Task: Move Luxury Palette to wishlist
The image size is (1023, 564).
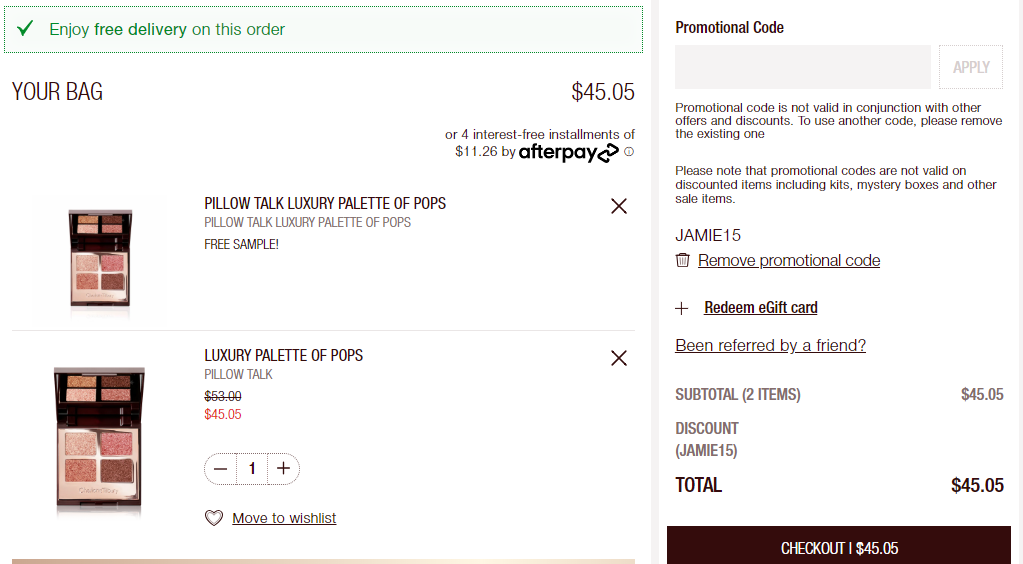Action: tap(284, 518)
